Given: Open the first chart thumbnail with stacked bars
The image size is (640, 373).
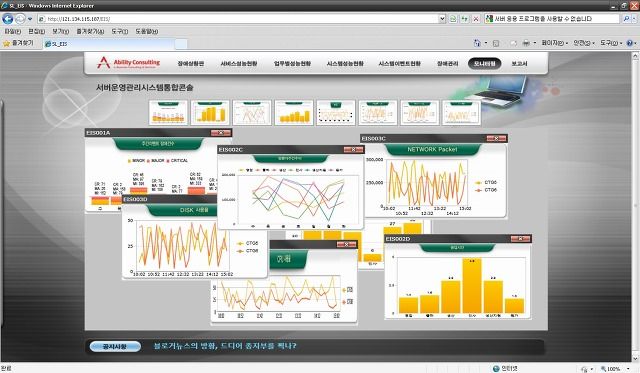Looking at the screenshot, I should click(168, 112).
